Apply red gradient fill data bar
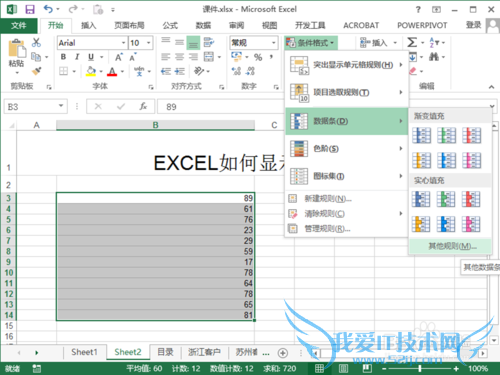 pyautogui.click(x=472, y=136)
